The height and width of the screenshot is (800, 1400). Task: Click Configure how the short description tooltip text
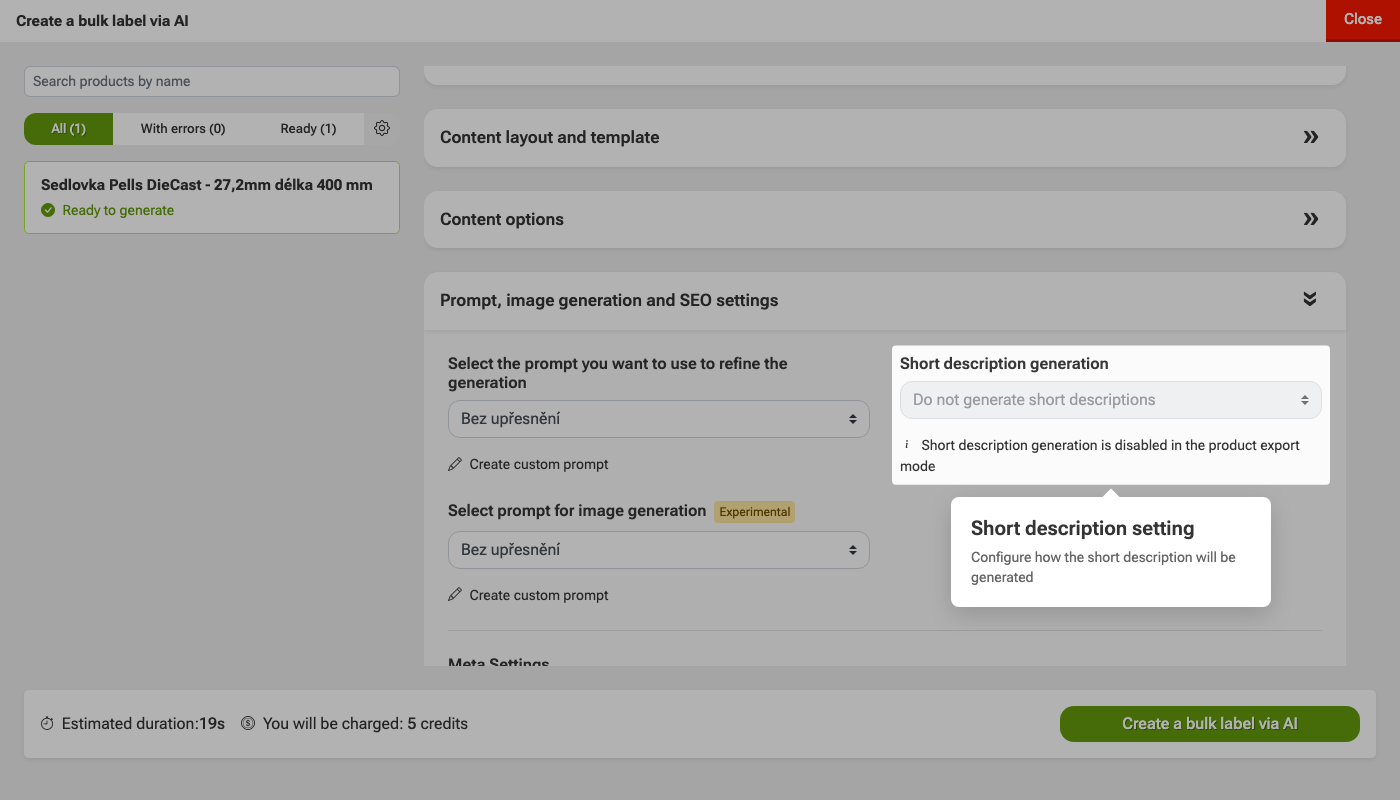point(1103,567)
